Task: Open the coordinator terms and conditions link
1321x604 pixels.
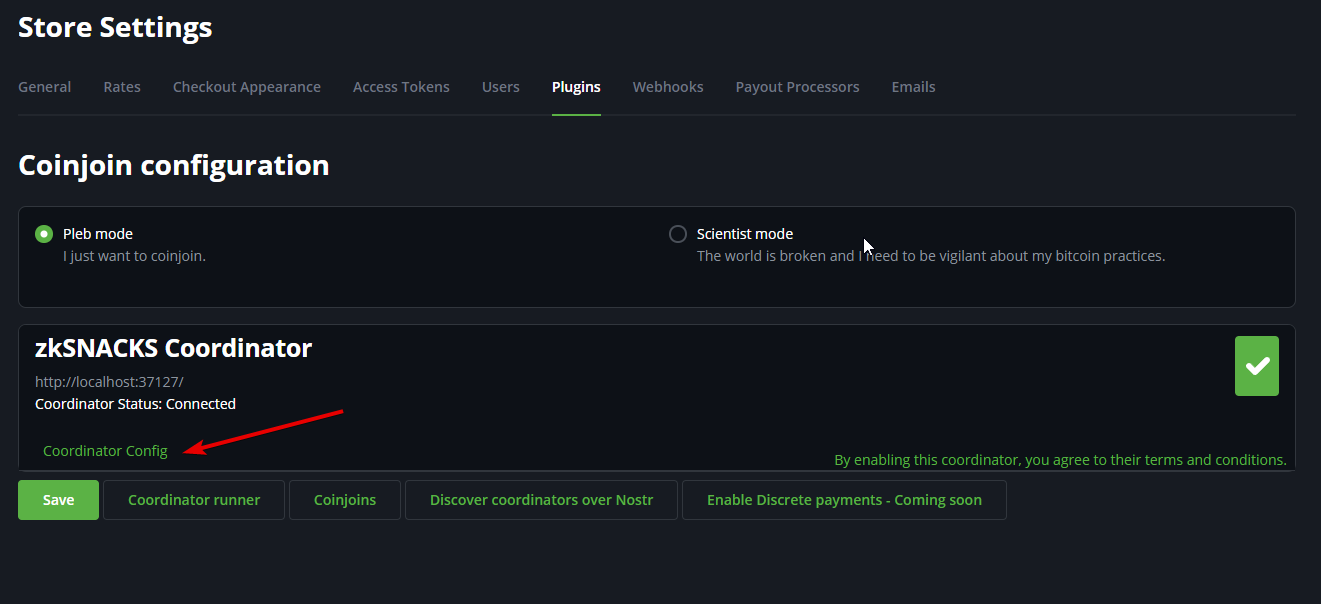Action: pyautogui.click(x=1060, y=460)
